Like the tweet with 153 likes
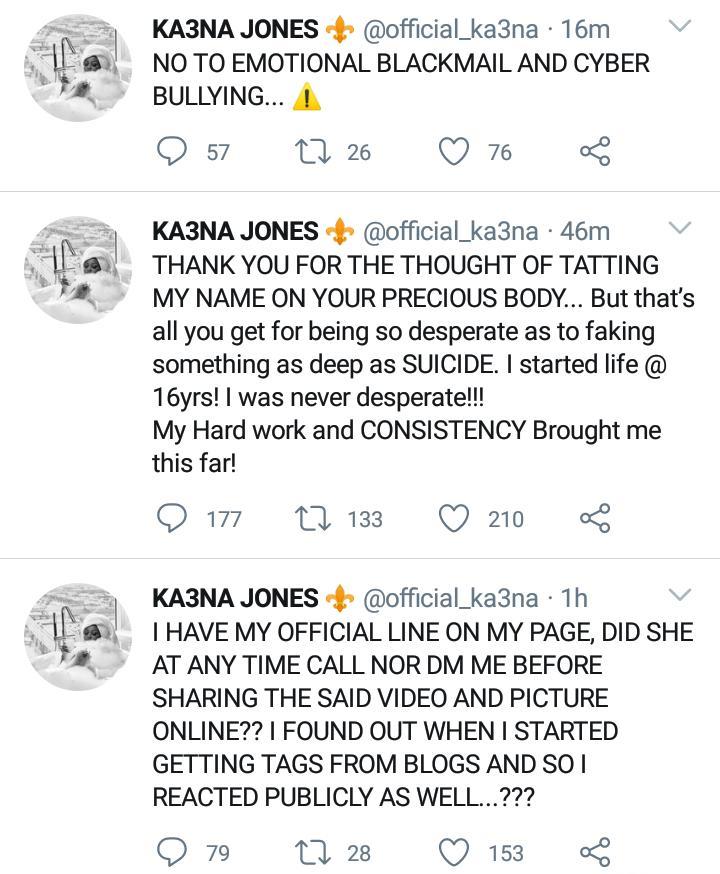Image resolution: width=720 pixels, height=874 pixels. click(x=456, y=852)
